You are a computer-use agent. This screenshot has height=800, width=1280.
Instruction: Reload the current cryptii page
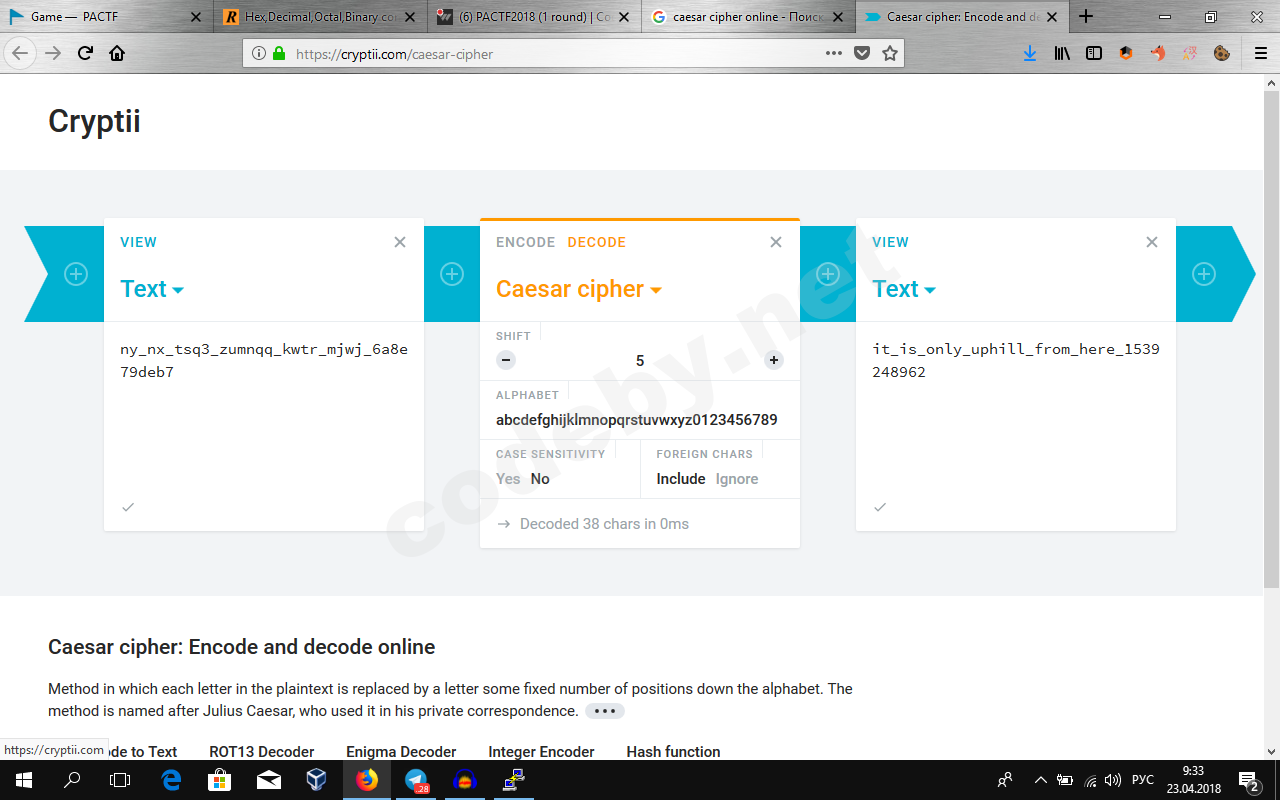coord(85,53)
